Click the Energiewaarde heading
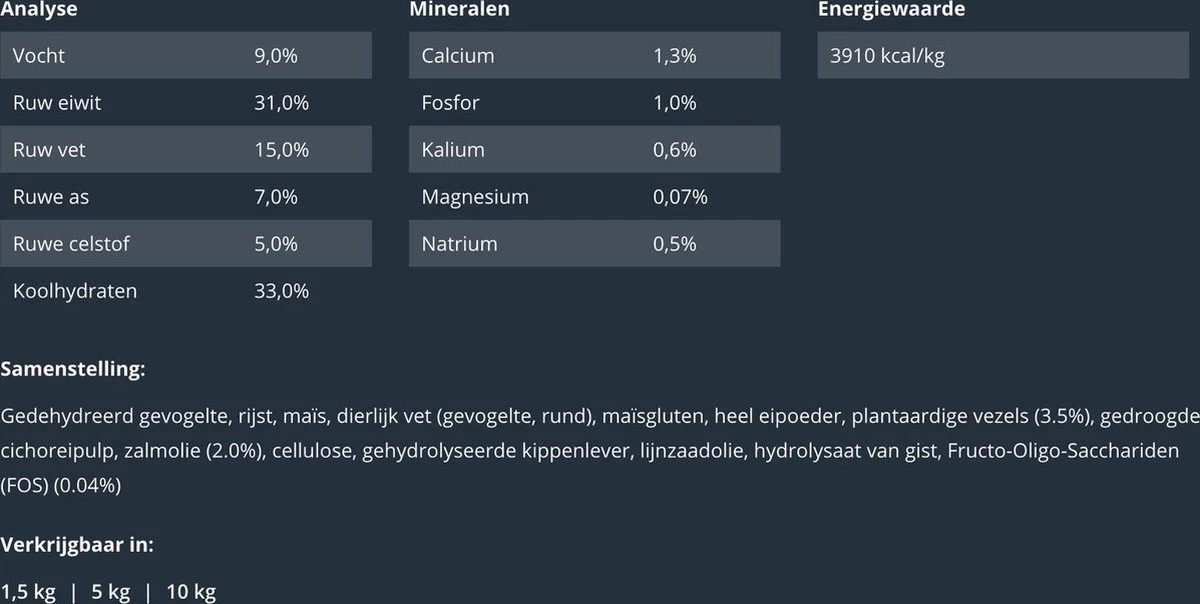The image size is (1200, 604). pos(891,10)
